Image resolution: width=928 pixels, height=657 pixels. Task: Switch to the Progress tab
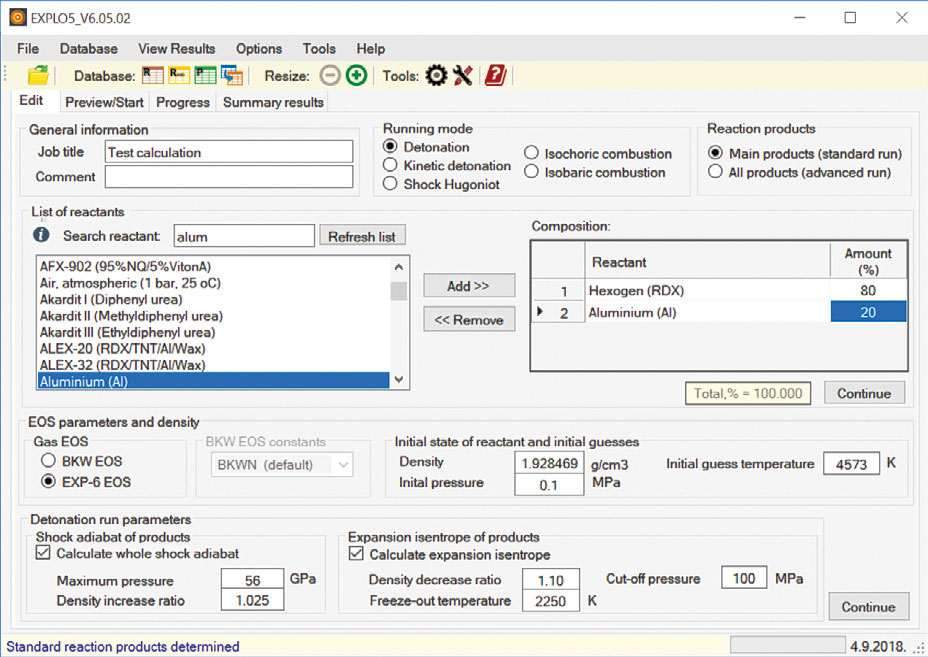pos(182,102)
